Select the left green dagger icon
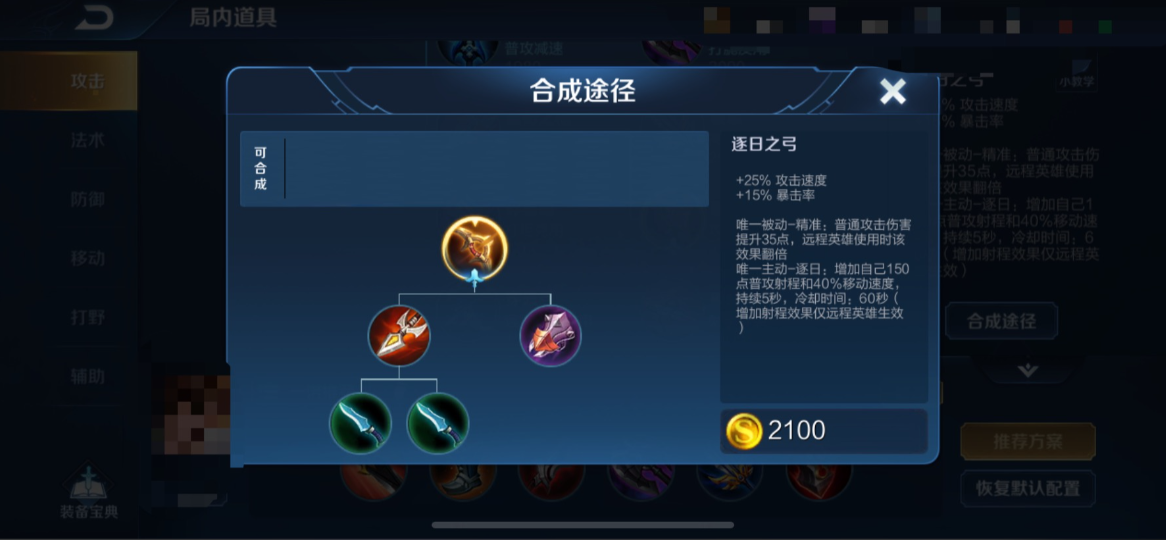 (x=361, y=423)
